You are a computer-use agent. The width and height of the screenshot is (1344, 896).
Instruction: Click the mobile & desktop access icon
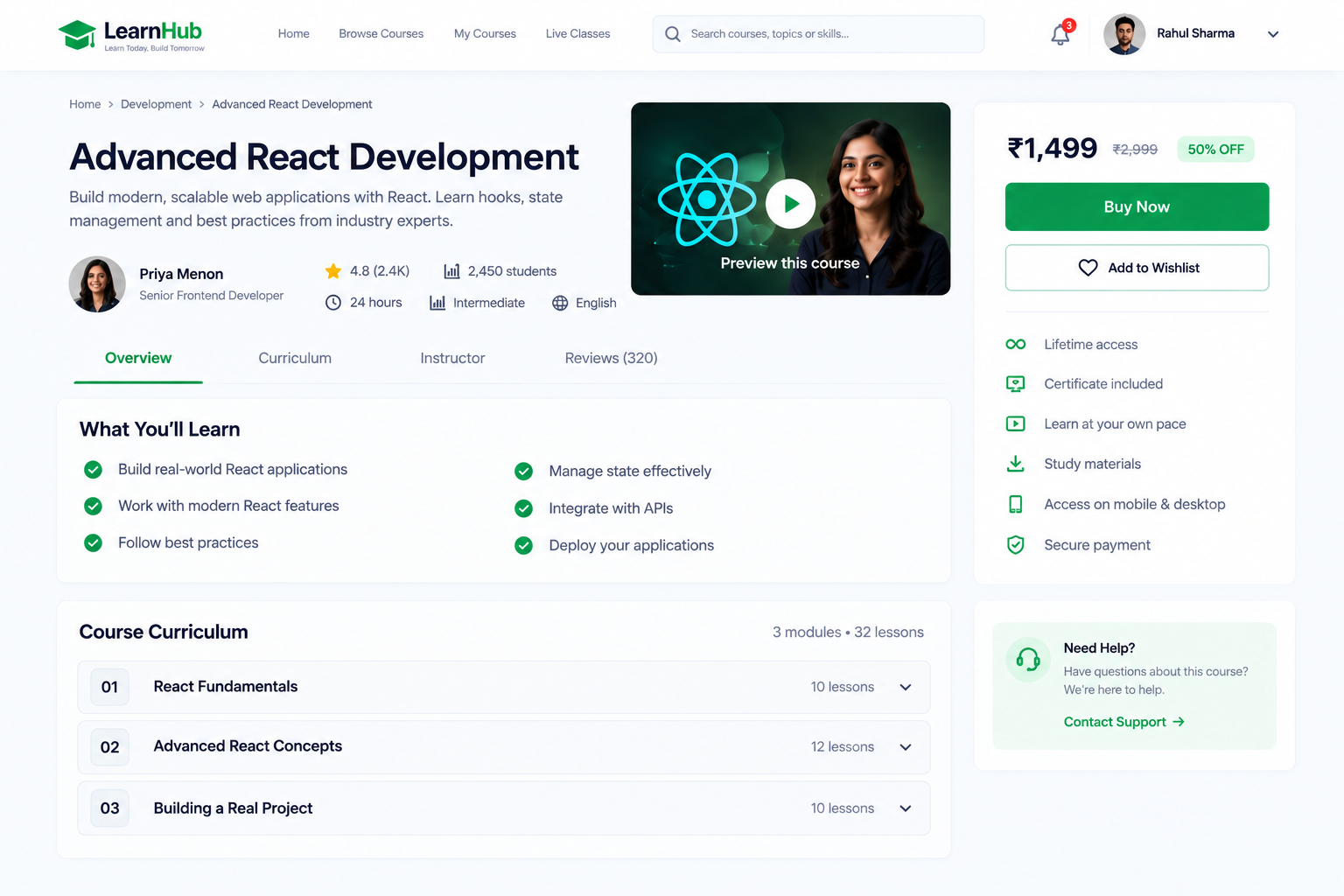pyautogui.click(x=1016, y=504)
